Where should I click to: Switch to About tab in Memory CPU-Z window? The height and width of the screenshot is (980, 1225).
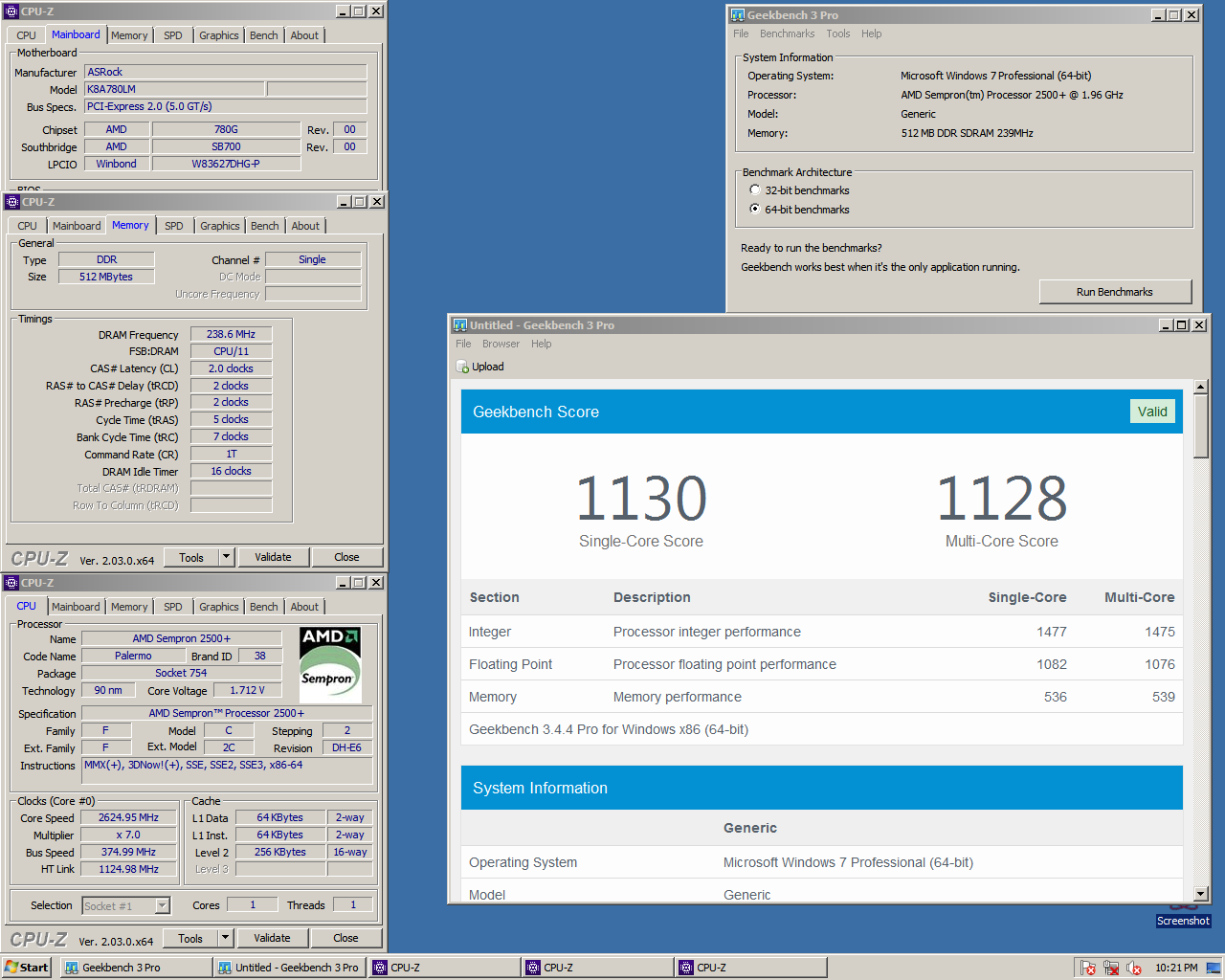pyautogui.click(x=306, y=226)
